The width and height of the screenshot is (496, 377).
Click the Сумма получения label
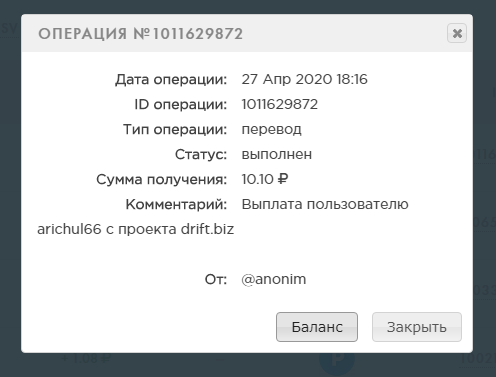coord(162,180)
